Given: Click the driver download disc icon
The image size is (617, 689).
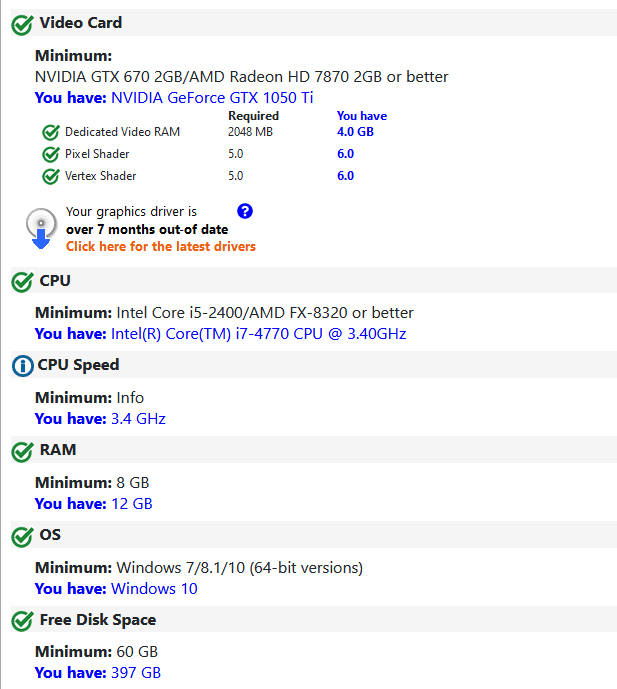Looking at the screenshot, I should tap(41, 228).
